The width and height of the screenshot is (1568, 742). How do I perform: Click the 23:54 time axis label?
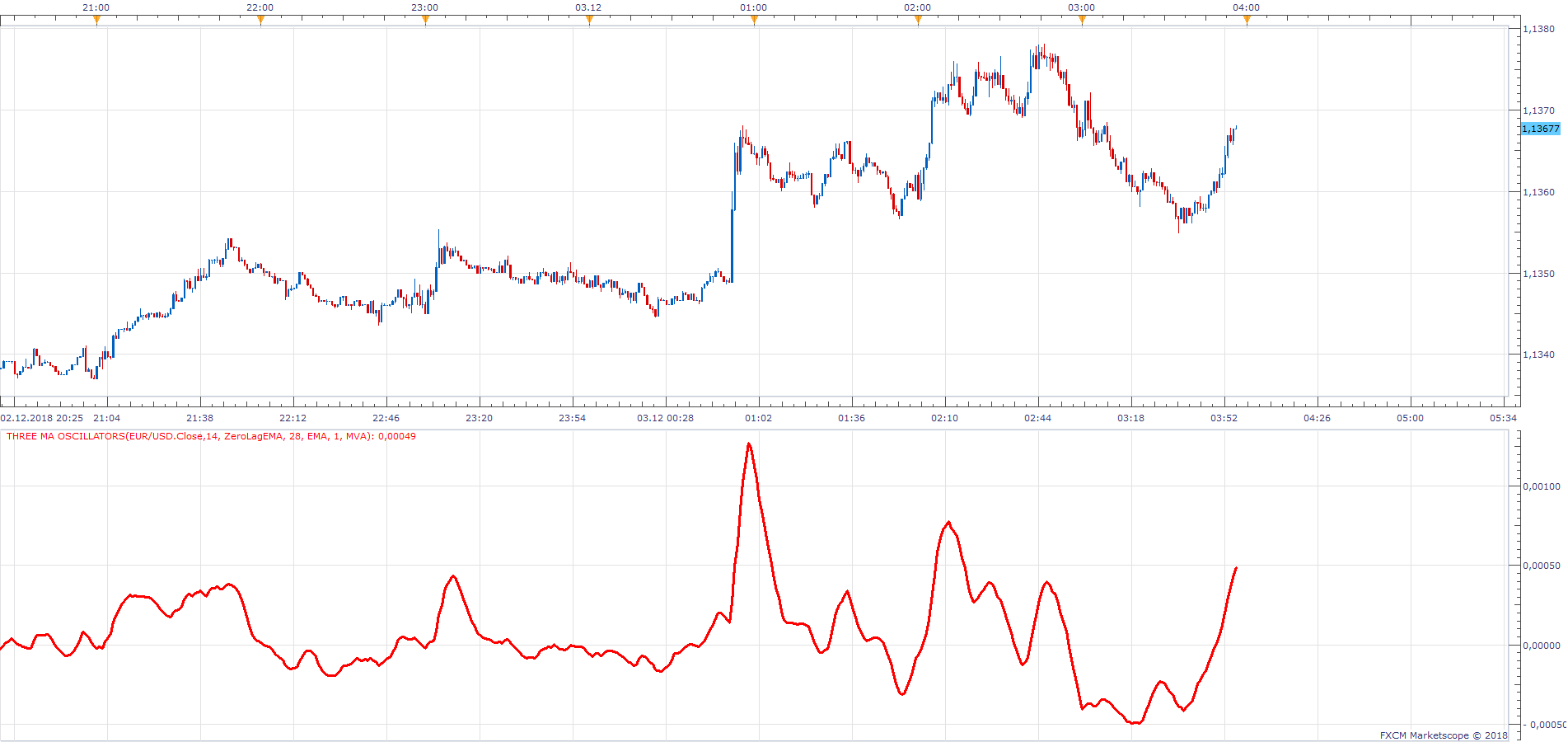[573, 418]
